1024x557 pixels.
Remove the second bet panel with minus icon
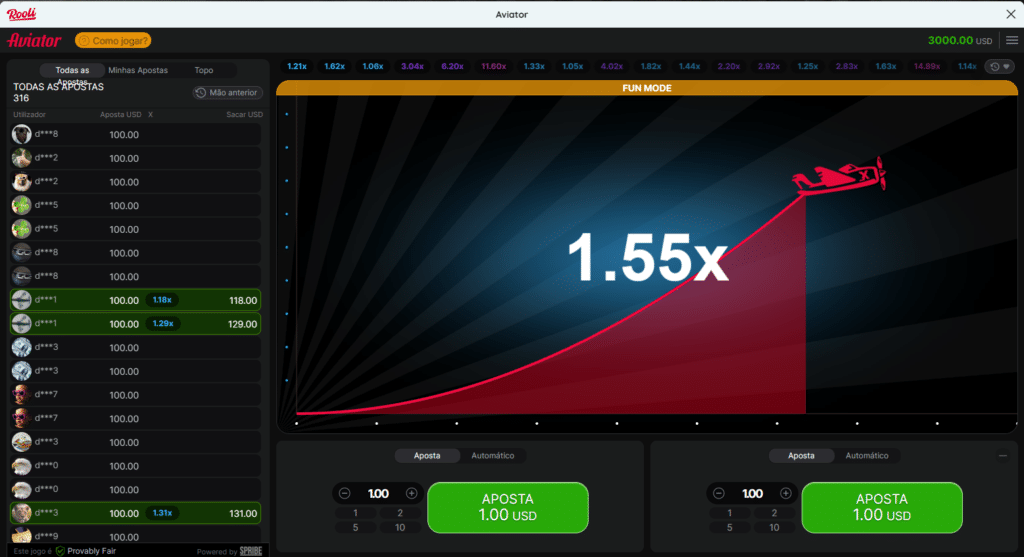click(1002, 456)
